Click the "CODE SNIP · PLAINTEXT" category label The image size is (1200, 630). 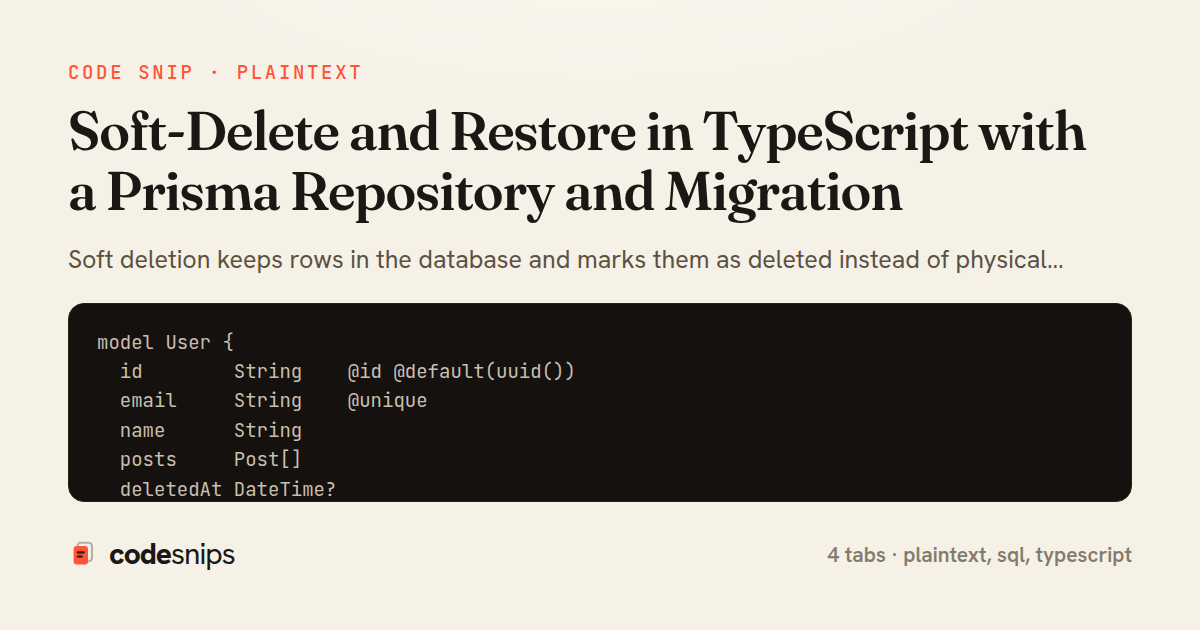pyautogui.click(x=215, y=73)
